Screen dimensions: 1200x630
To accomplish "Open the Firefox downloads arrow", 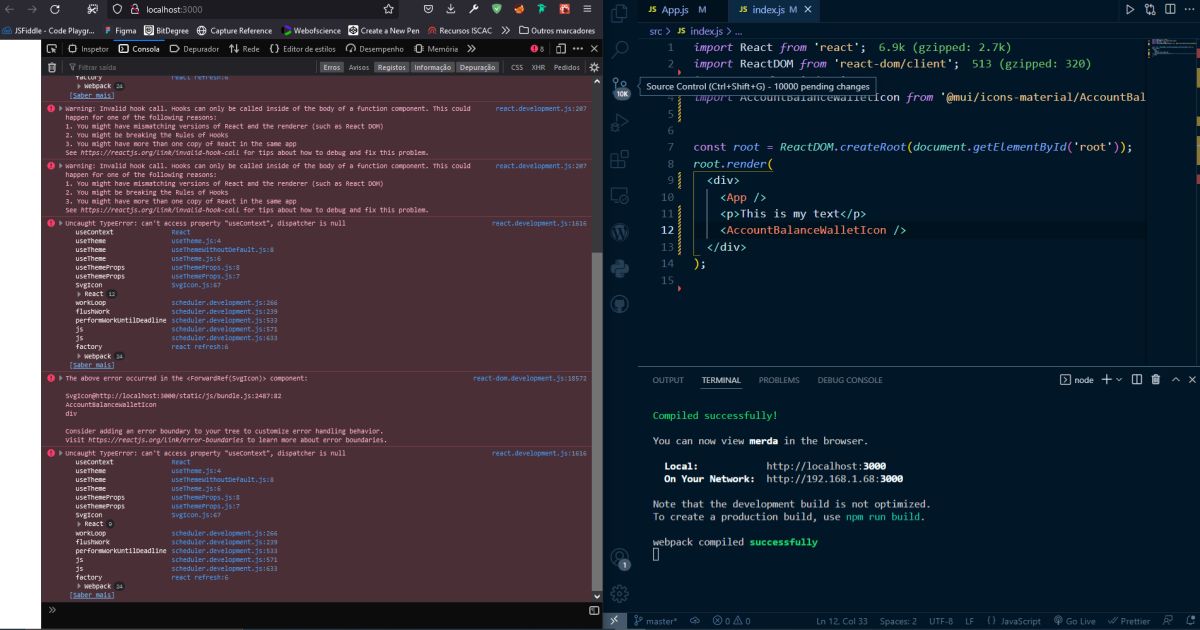I will click(x=449, y=9).
